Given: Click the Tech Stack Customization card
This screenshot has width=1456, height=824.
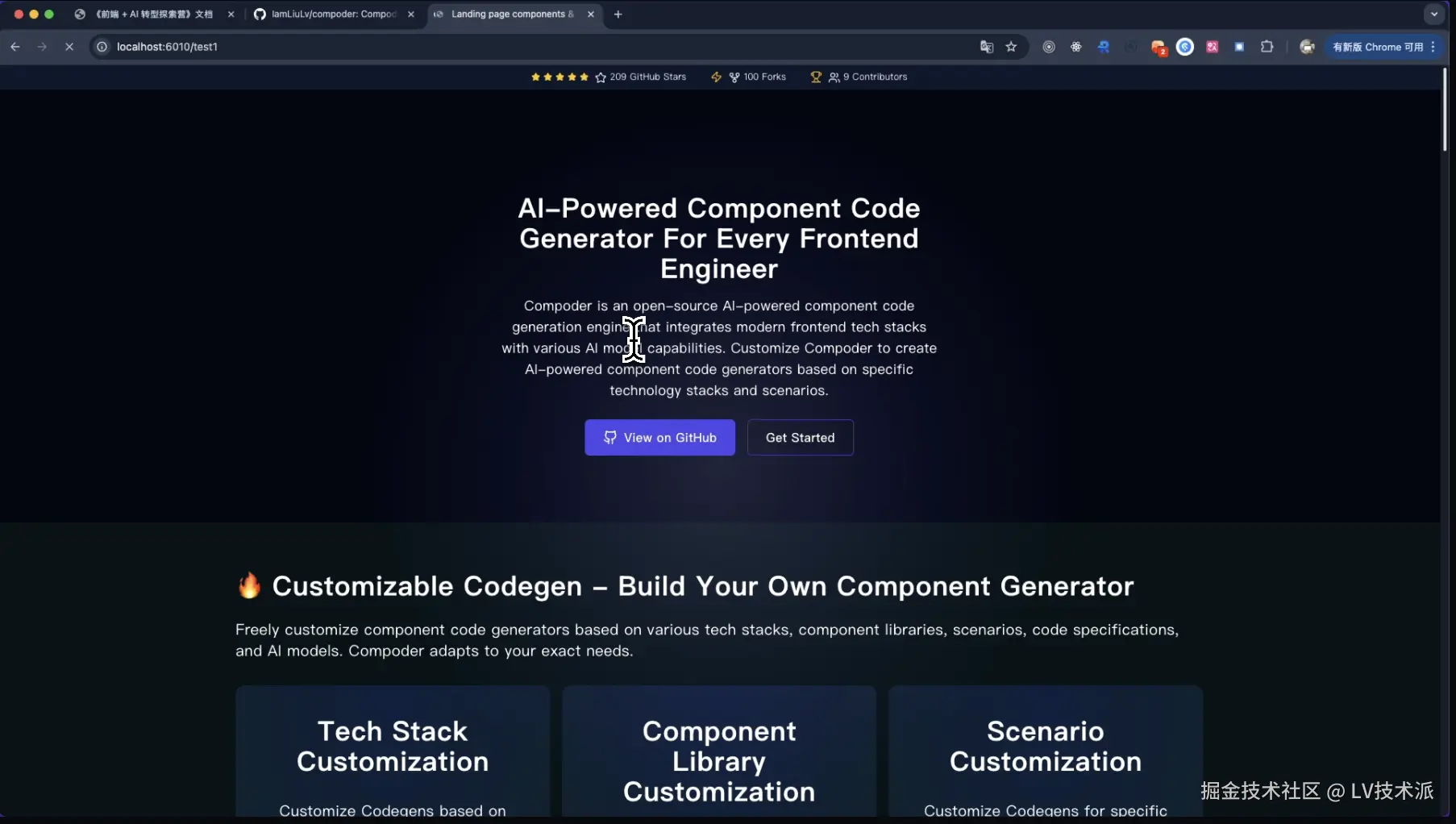Looking at the screenshot, I should point(393,751).
